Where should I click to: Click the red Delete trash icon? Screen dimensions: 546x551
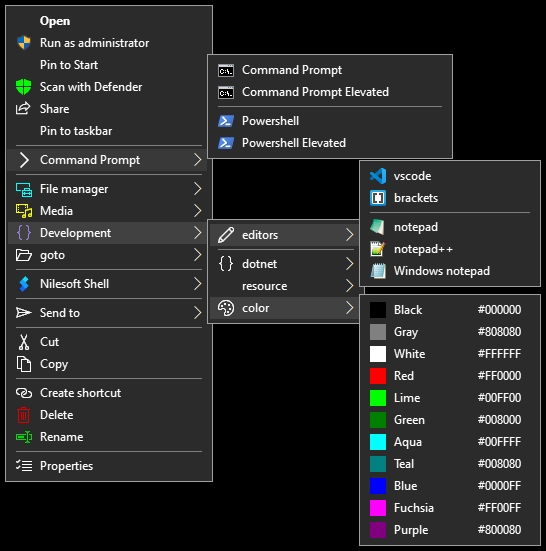[x=24, y=415]
